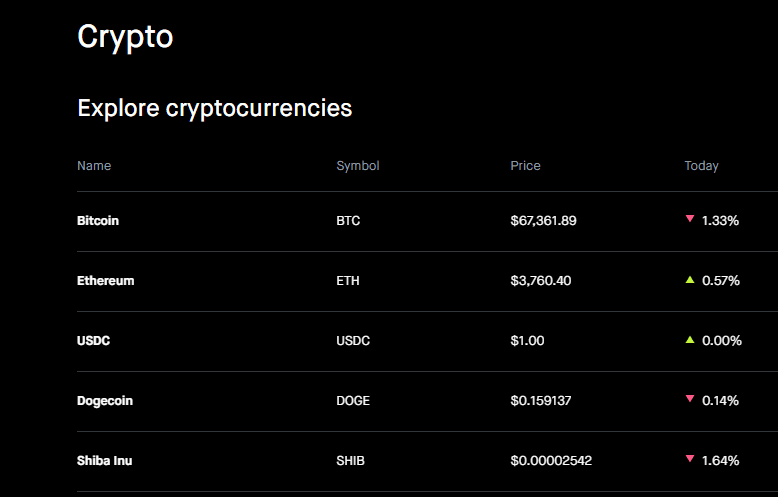Click the Today column header
This screenshot has height=497, width=778.
pos(701,166)
